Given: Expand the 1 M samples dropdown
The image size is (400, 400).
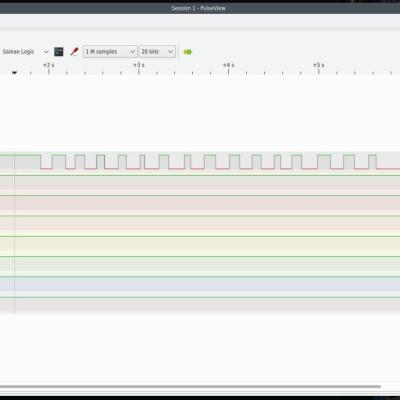Looking at the screenshot, I should (110, 52).
